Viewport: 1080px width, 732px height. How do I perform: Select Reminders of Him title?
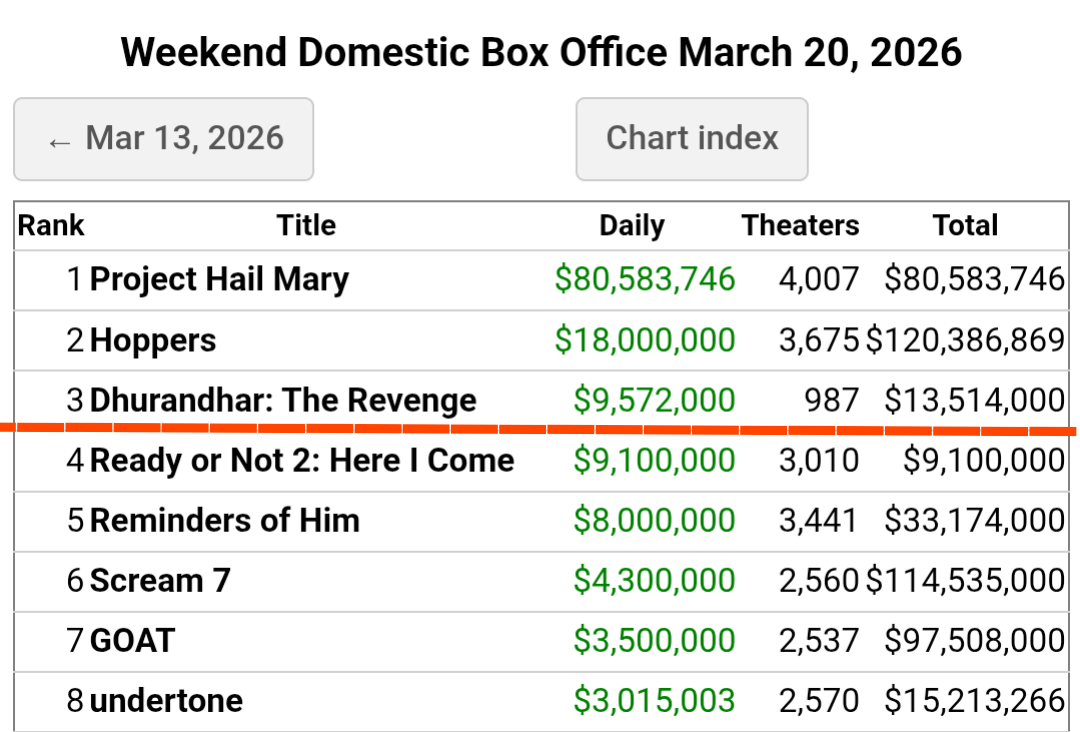[225, 520]
